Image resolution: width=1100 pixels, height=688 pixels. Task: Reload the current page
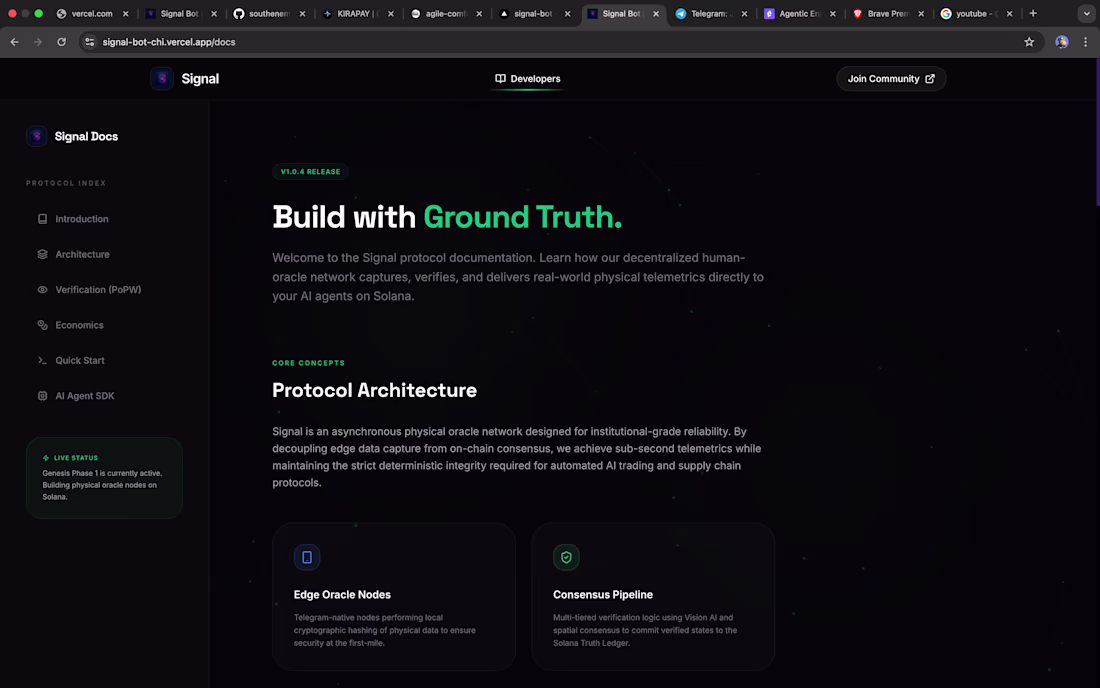click(62, 42)
